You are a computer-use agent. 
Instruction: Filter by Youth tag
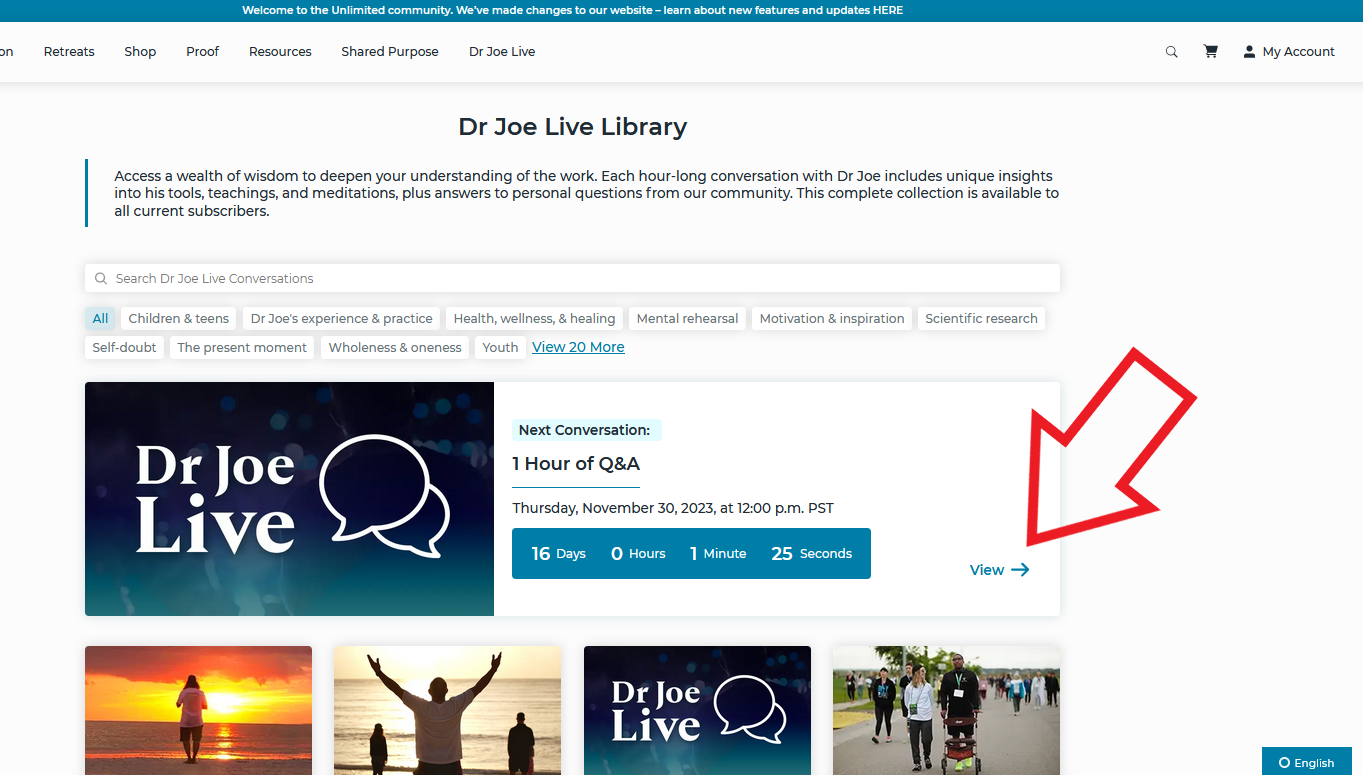(500, 348)
